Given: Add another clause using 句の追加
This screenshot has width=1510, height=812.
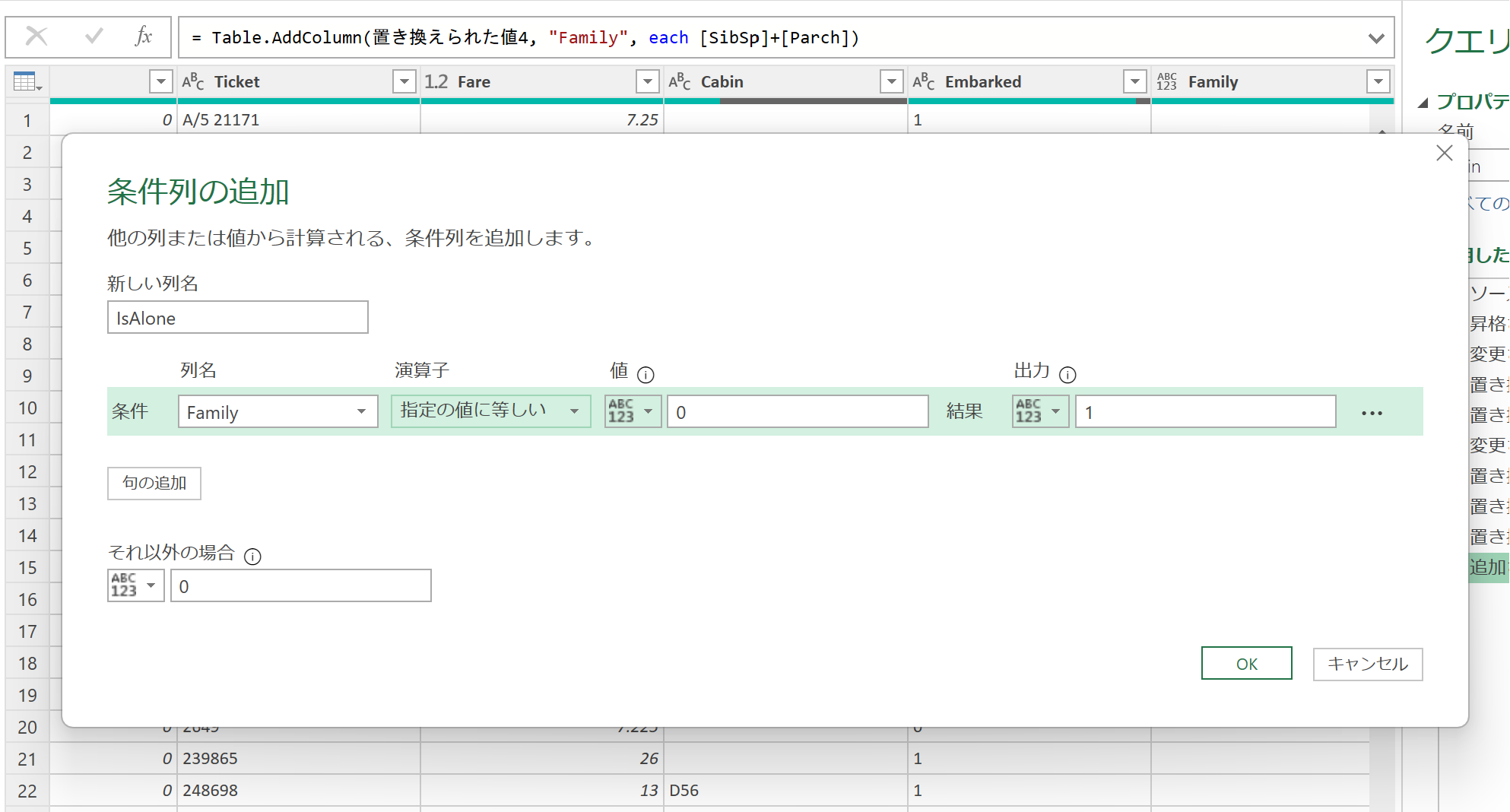Looking at the screenshot, I should coord(154,483).
